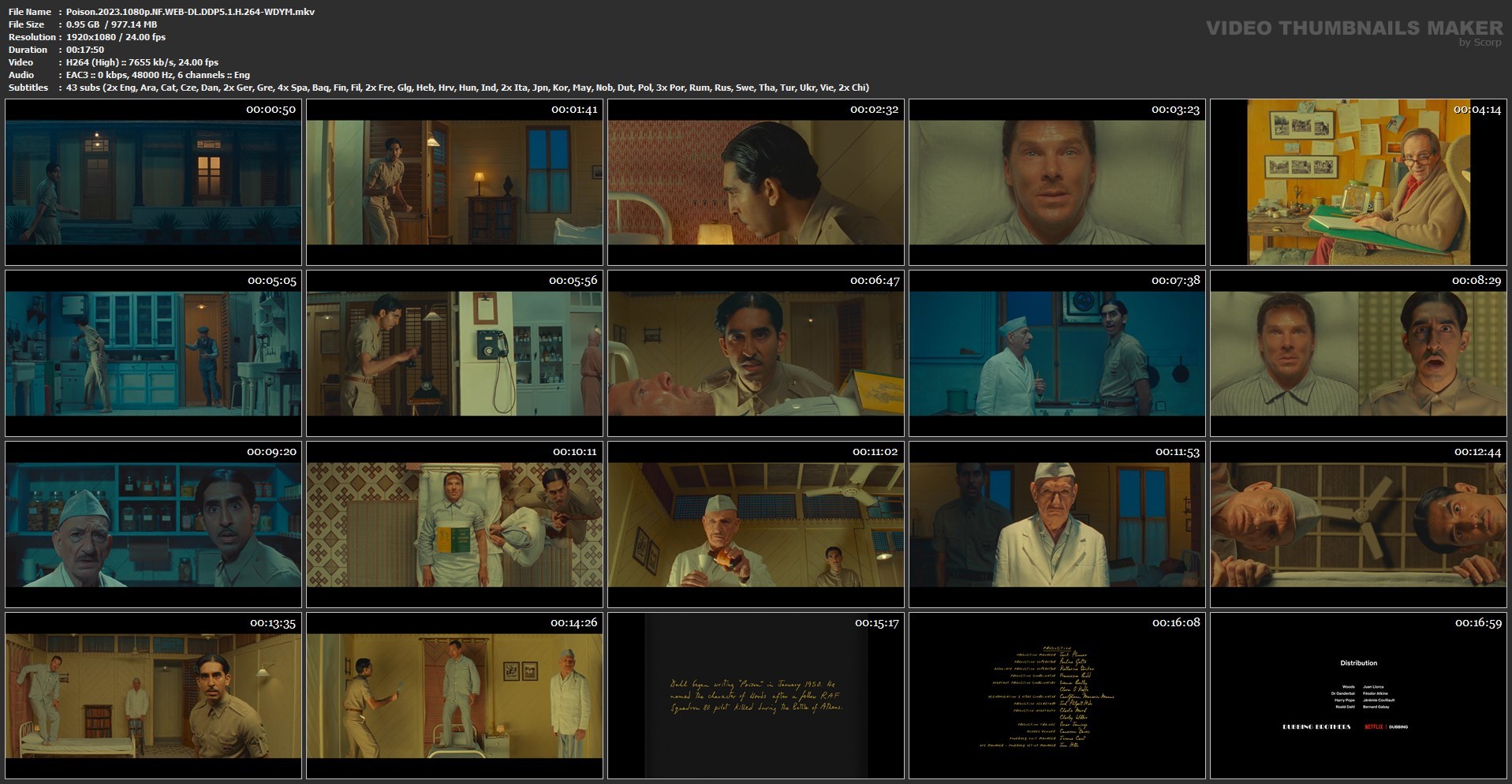Screen dimensions: 1512x784
Task: Click the audio line EAC3 :: 0 kbps
Action: (158, 75)
